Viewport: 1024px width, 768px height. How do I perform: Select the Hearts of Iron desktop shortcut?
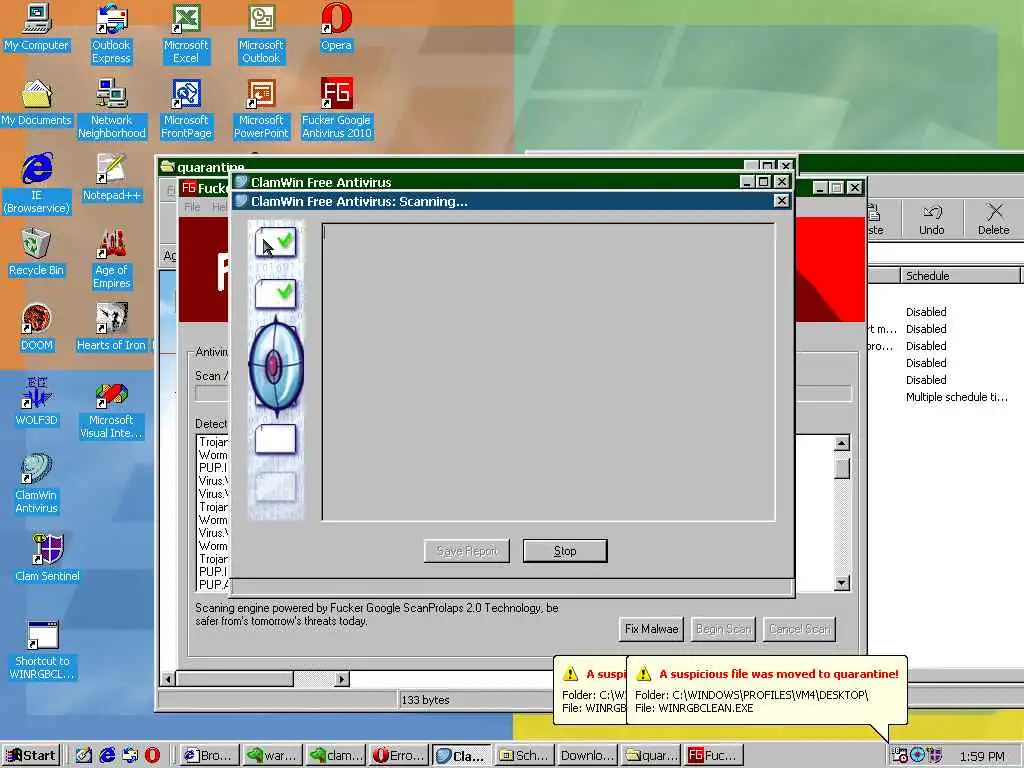(112, 328)
